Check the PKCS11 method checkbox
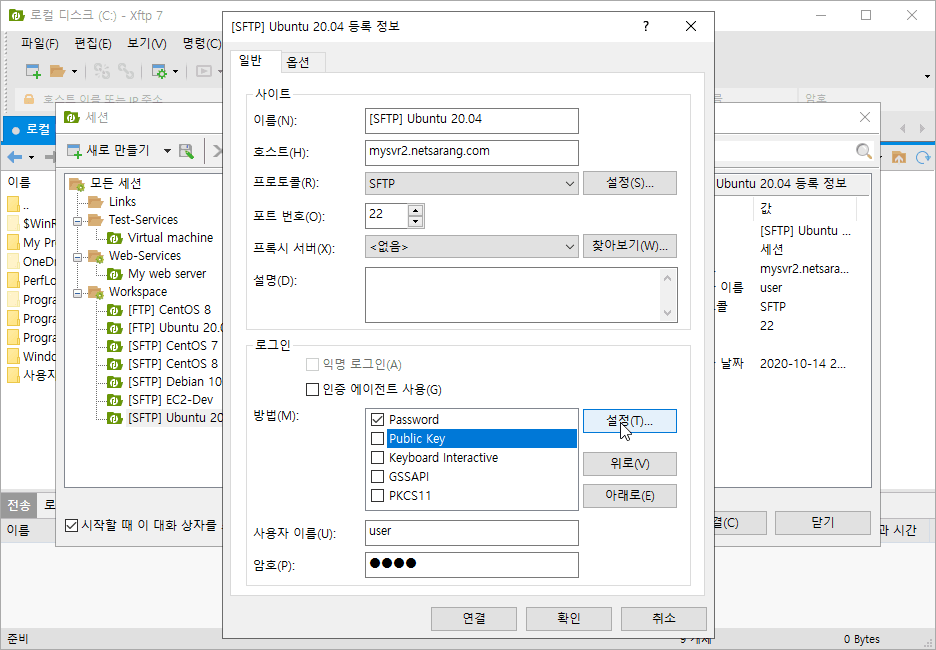 377,495
